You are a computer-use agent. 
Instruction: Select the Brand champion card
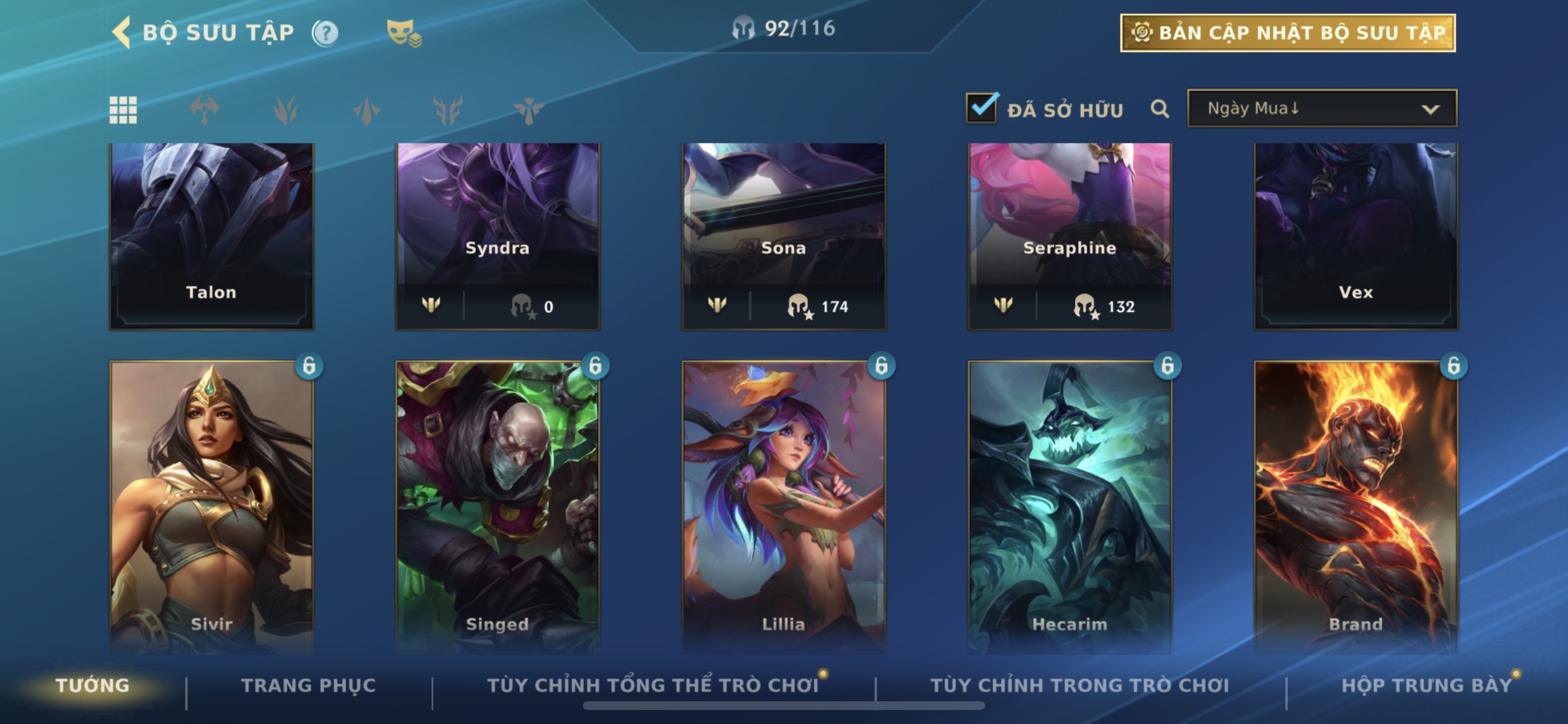coord(1356,507)
